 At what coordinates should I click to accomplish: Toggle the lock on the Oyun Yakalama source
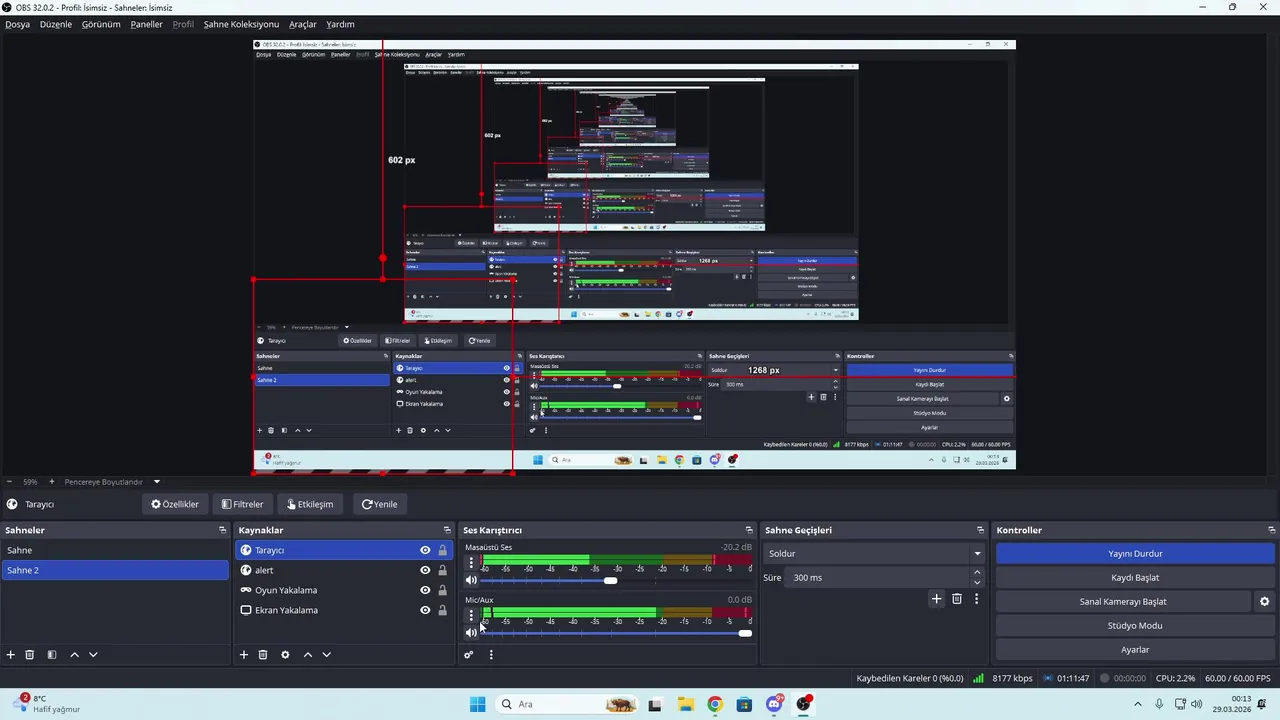coord(442,590)
